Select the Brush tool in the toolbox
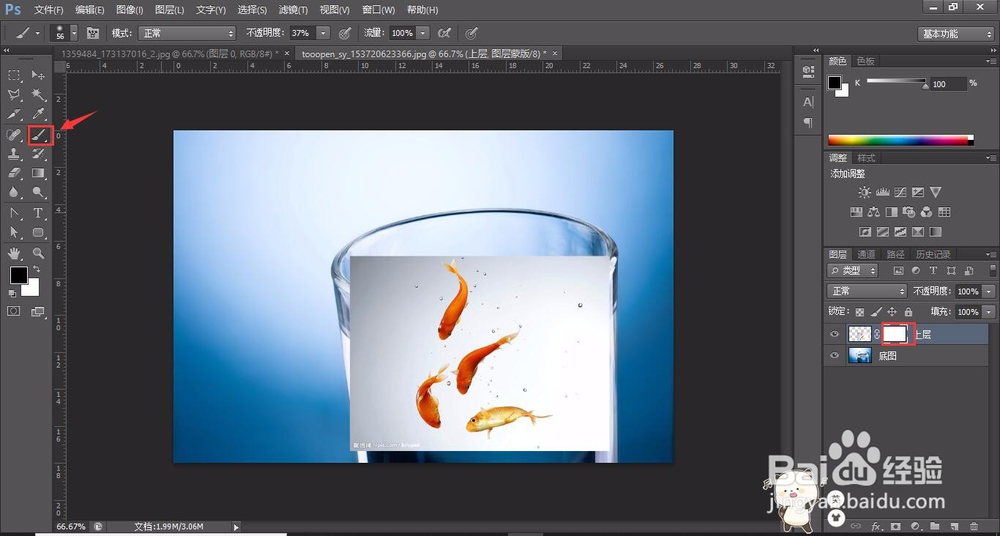Viewport: 1000px width, 536px height. point(40,135)
